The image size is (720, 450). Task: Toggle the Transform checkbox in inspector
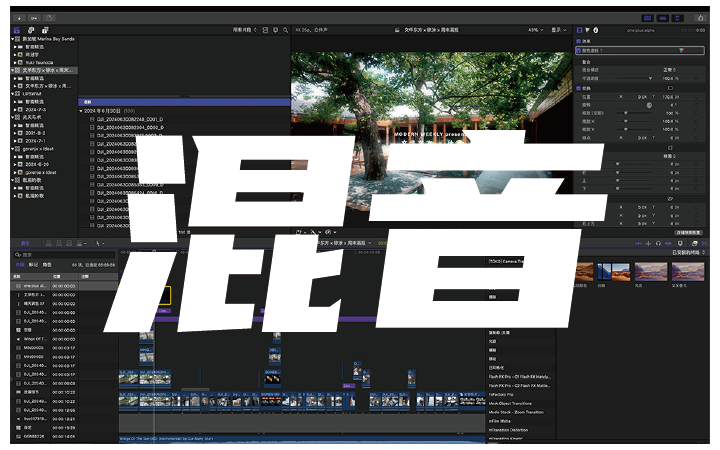click(x=579, y=87)
